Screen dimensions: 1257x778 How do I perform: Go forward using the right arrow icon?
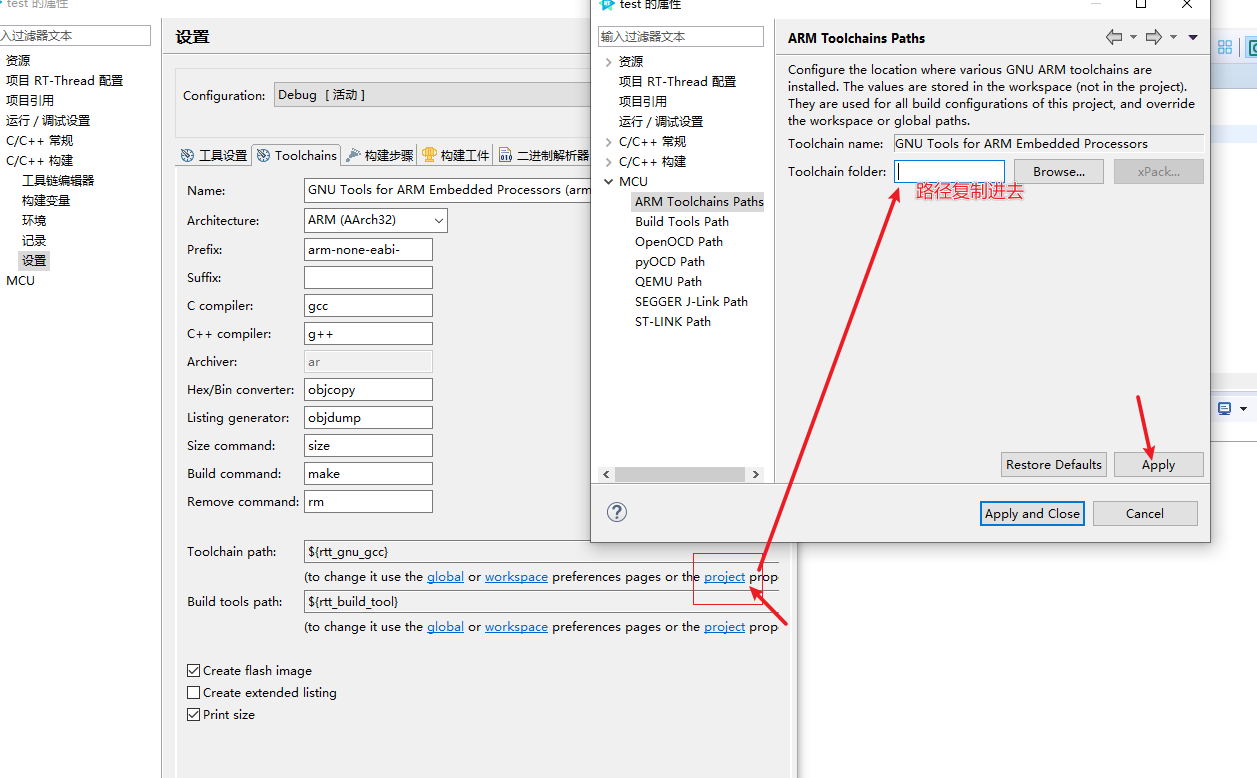coord(1154,37)
